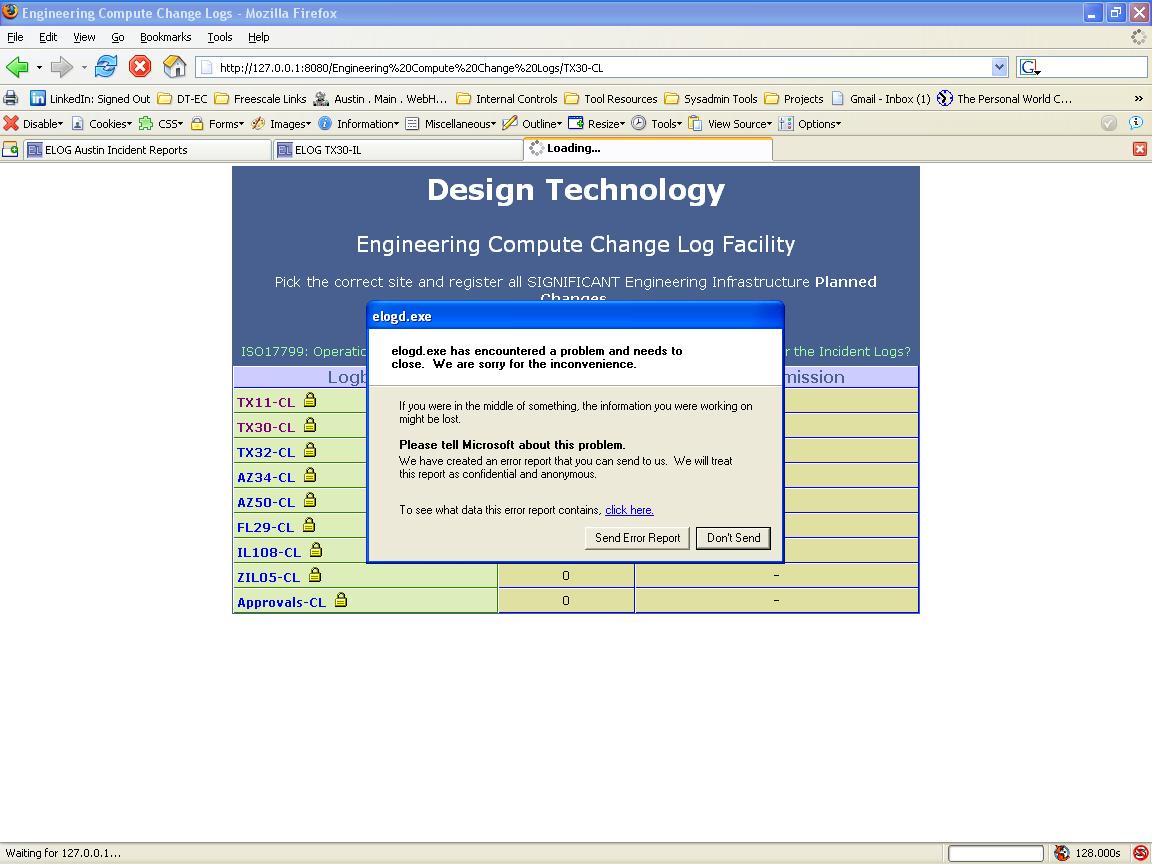
Task: Open the Options dropdown menu
Action: coord(810,123)
